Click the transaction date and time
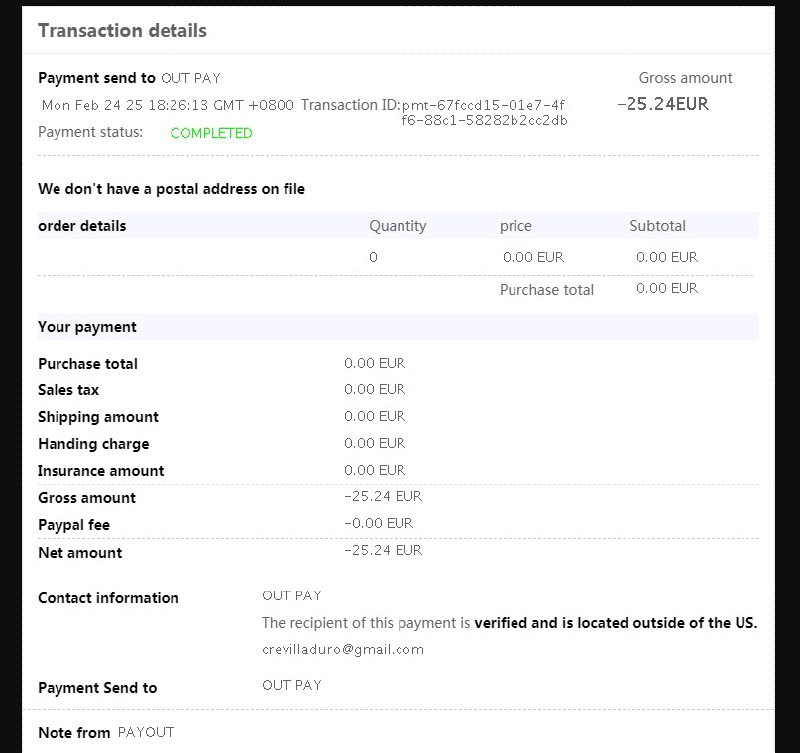The height and width of the screenshot is (753, 800). tap(167, 105)
